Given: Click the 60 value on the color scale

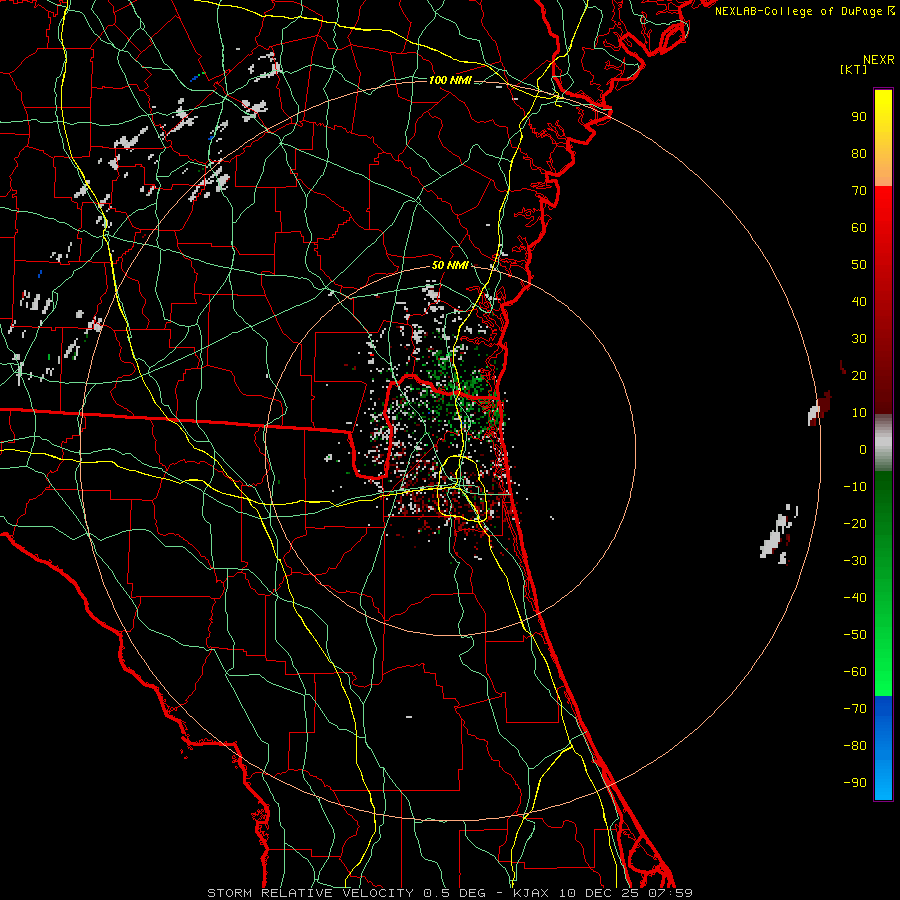Looking at the screenshot, I should [x=859, y=228].
